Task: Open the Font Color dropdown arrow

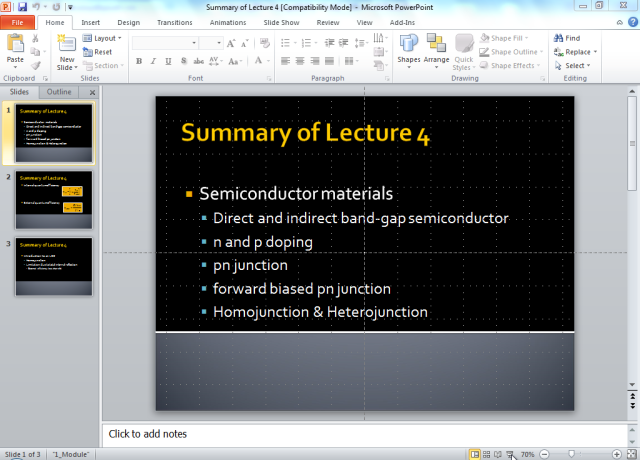Action: pyautogui.click(x=269, y=61)
